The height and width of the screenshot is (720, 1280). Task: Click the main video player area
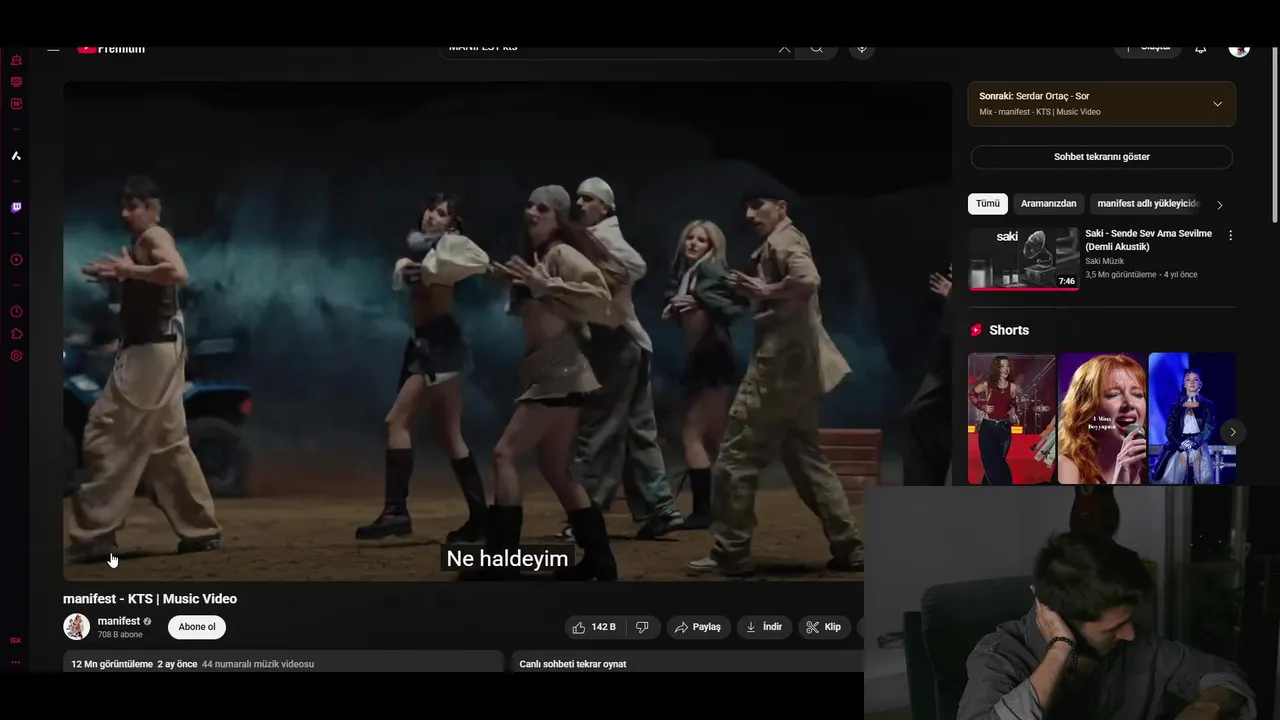pyautogui.click(x=507, y=331)
